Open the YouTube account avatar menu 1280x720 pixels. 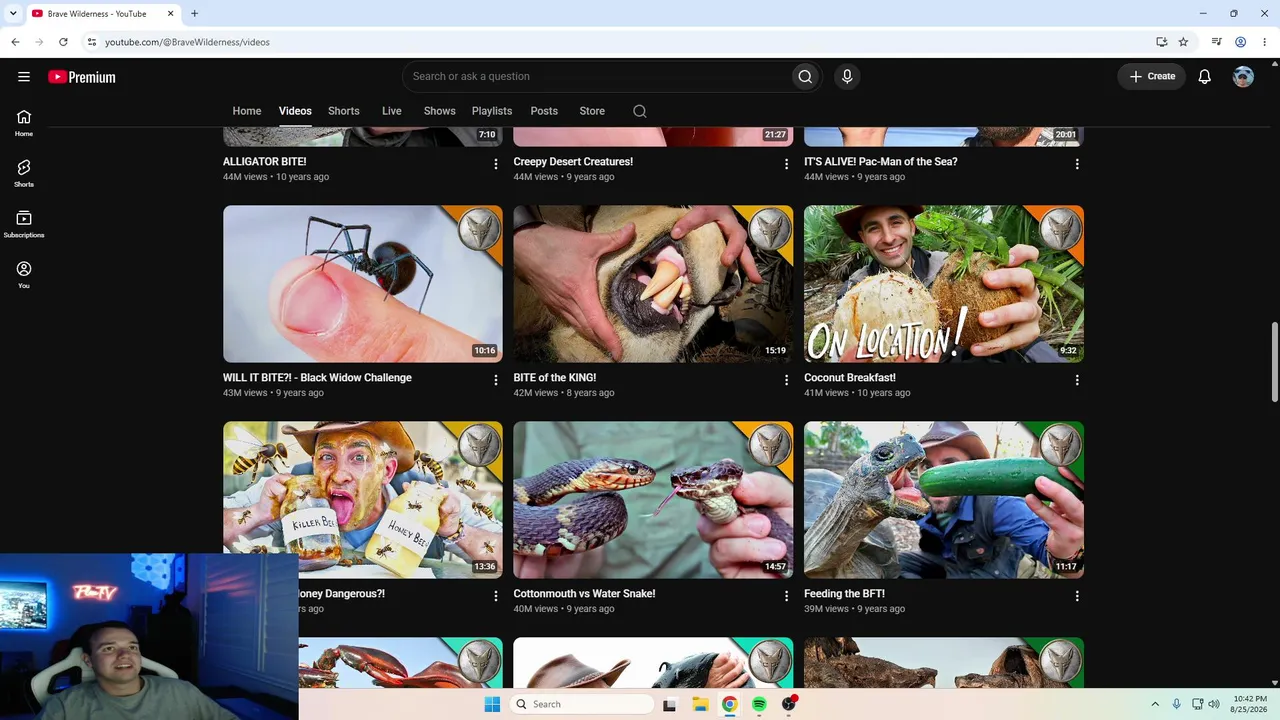1243,77
